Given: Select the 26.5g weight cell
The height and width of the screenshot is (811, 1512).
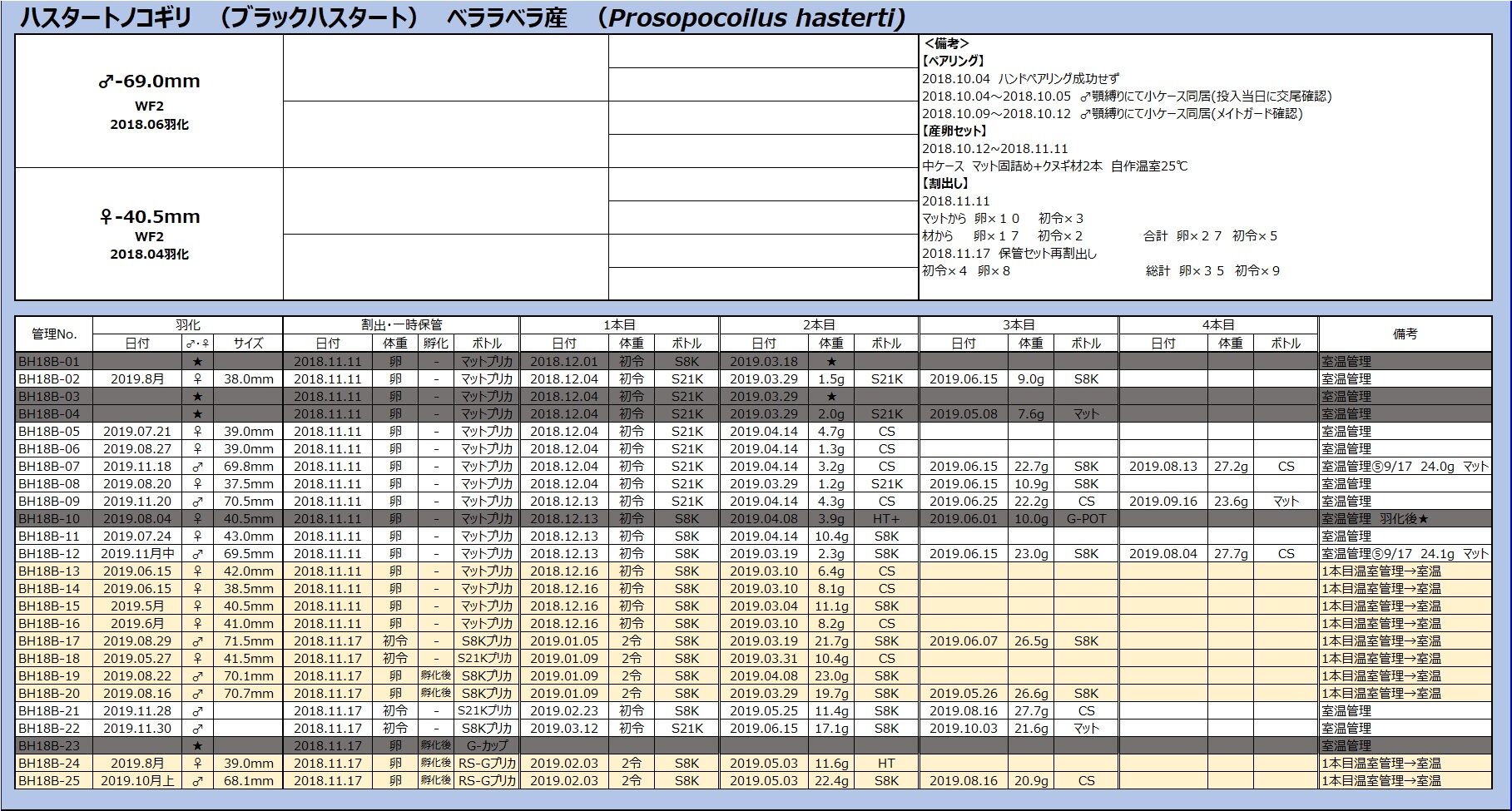Looking at the screenshot, I should pyautogui.click(x=1031, y=640).
